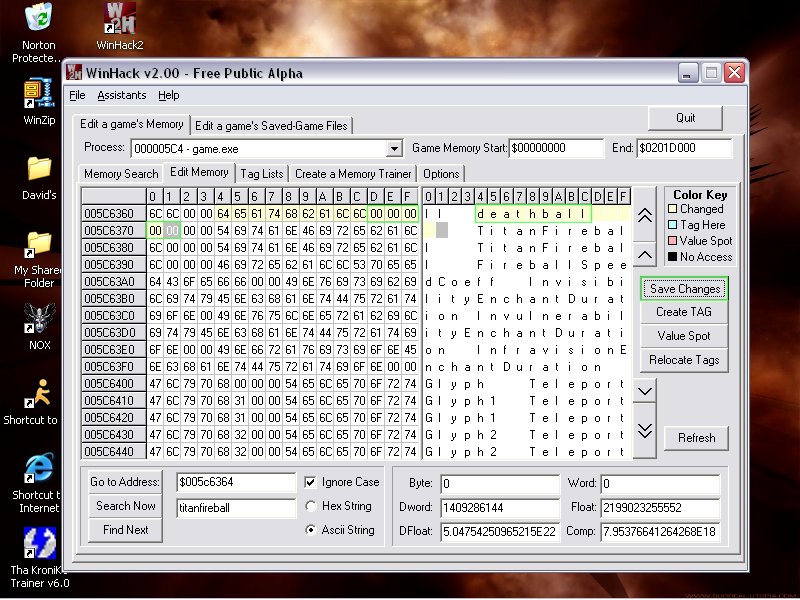Jump up a page with double up arrow
Image resolution: width=800 pixels, height=600 pixels.
coord(644,215)
